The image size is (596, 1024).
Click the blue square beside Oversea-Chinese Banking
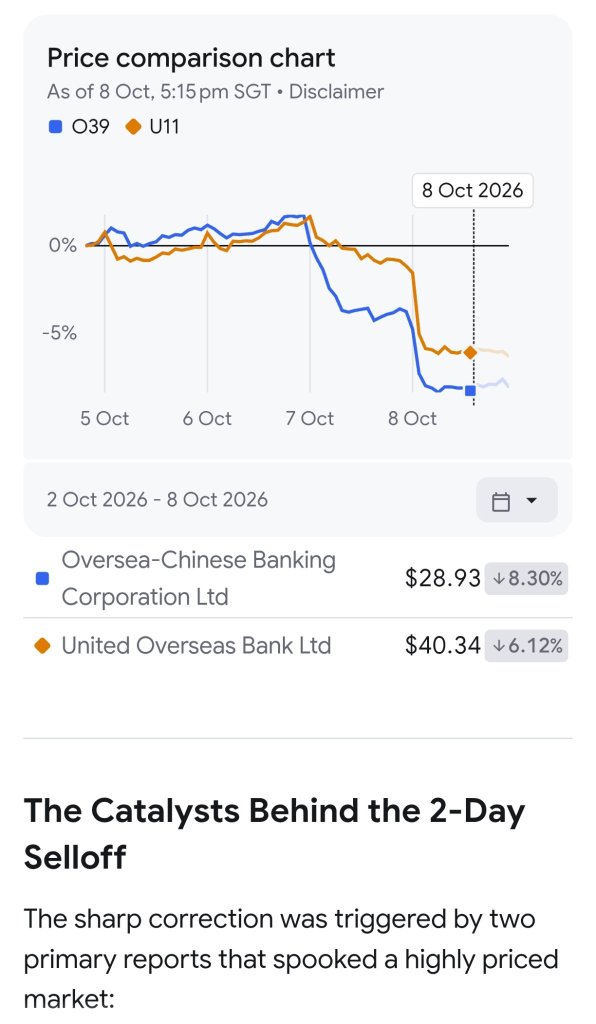click(x=42, y=579)
